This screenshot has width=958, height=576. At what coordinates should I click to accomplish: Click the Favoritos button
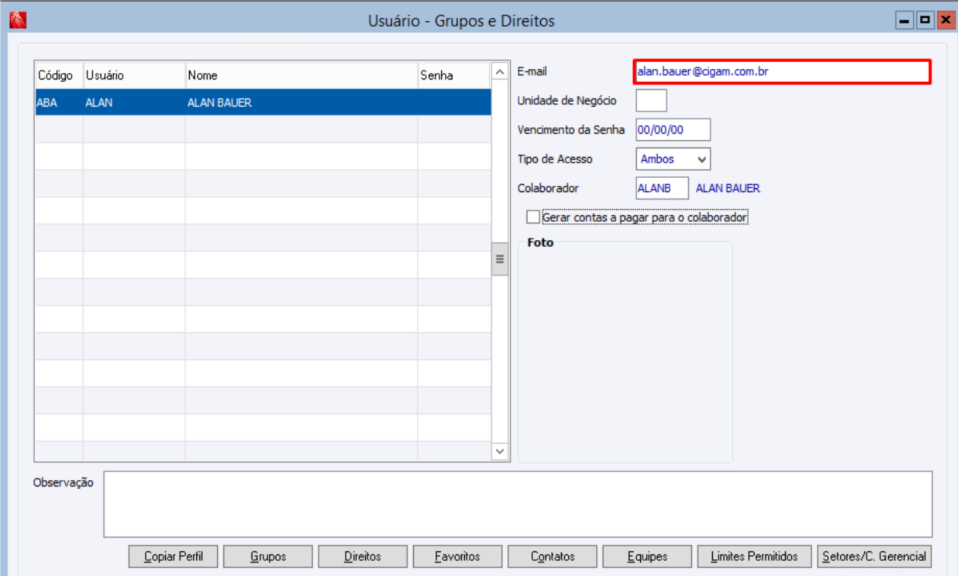tap(458, 556)
